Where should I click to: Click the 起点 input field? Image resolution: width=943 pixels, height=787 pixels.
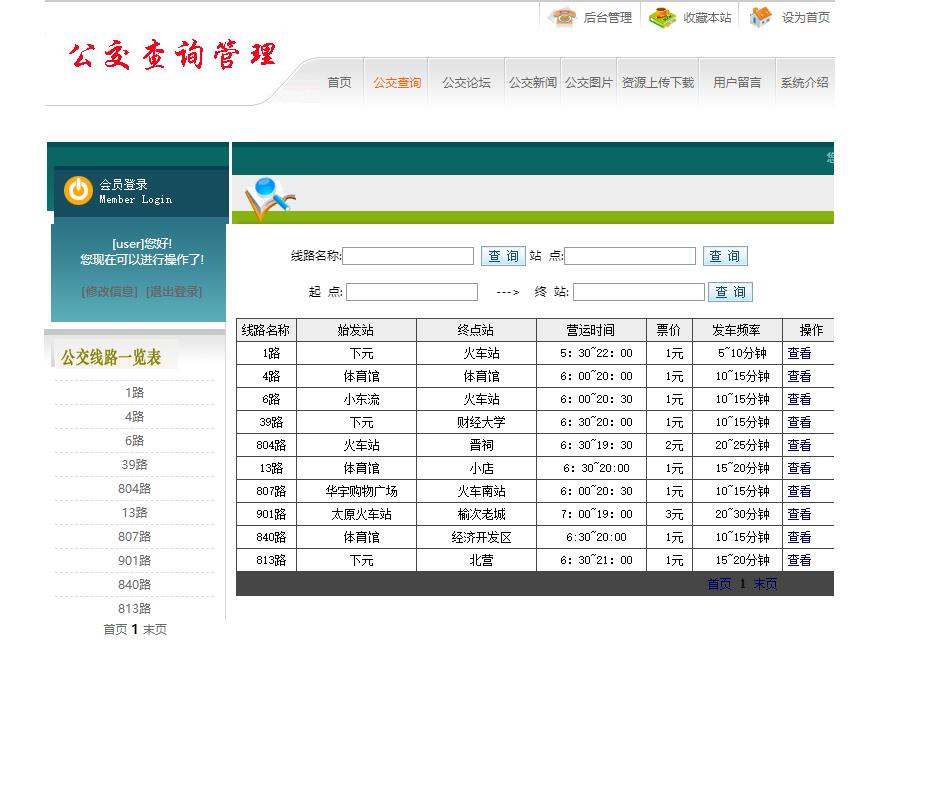tap(416, 291)
